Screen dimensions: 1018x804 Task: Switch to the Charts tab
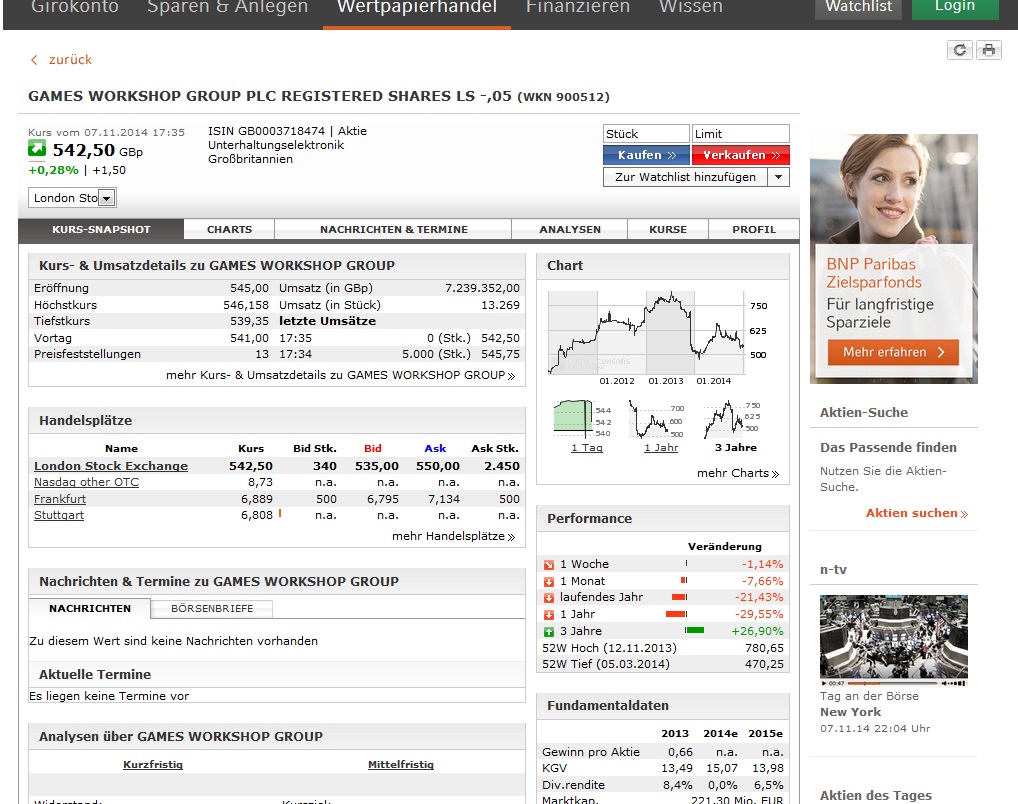pyautogui.click(x=229, y=229)
